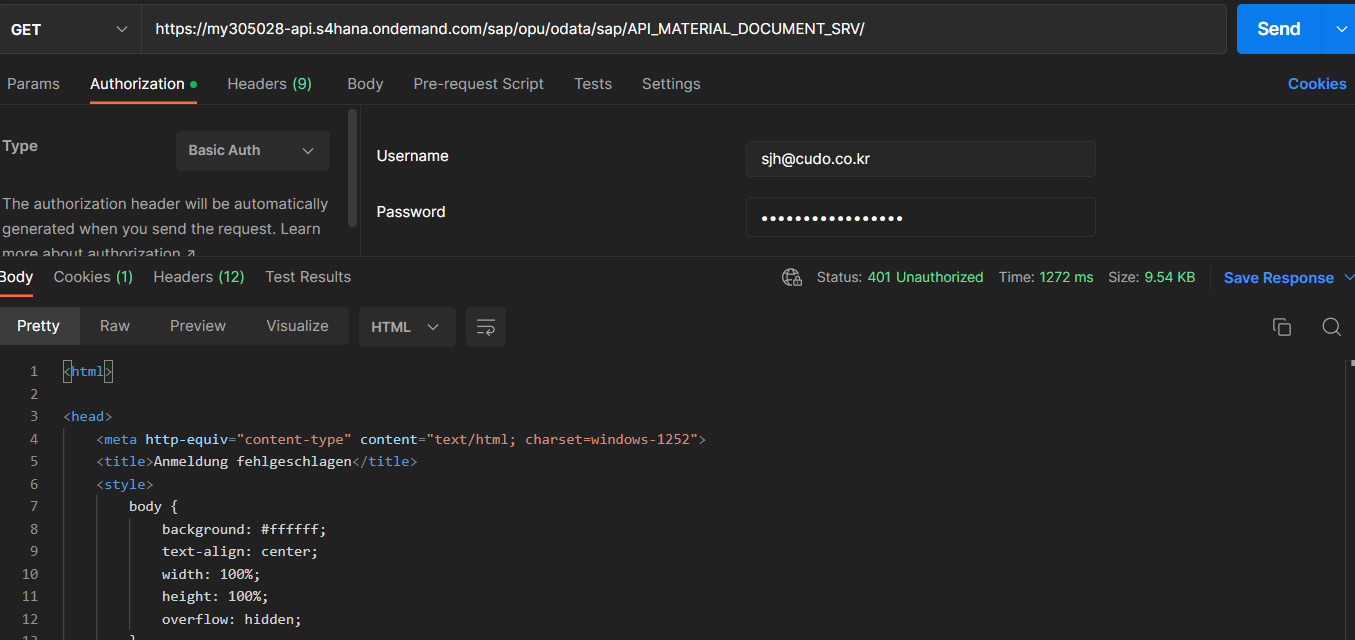Click the network globe icon near Status
The width and height of the screenshot is (1355, 640).
(x=792, y=277)
